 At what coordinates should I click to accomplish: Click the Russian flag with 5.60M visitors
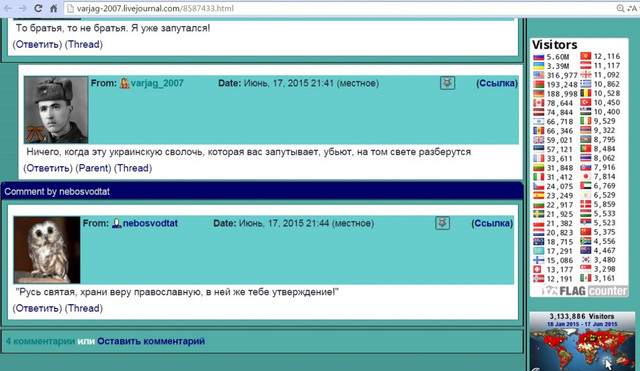point(539,57)
